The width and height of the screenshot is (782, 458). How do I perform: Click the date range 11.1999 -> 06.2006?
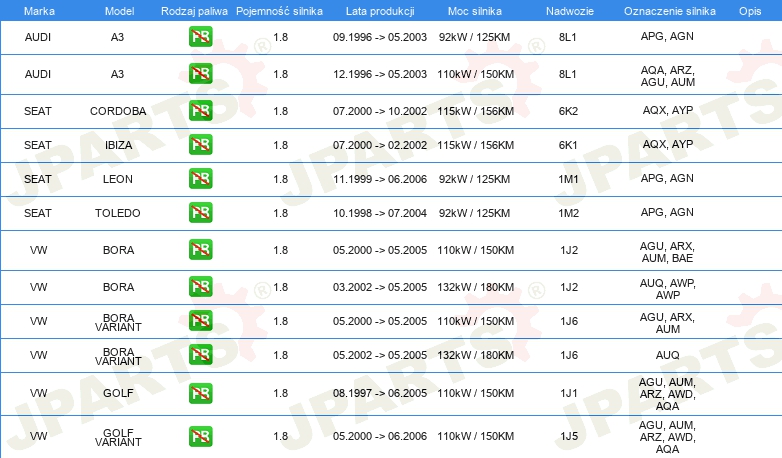(x=380, y=179)
